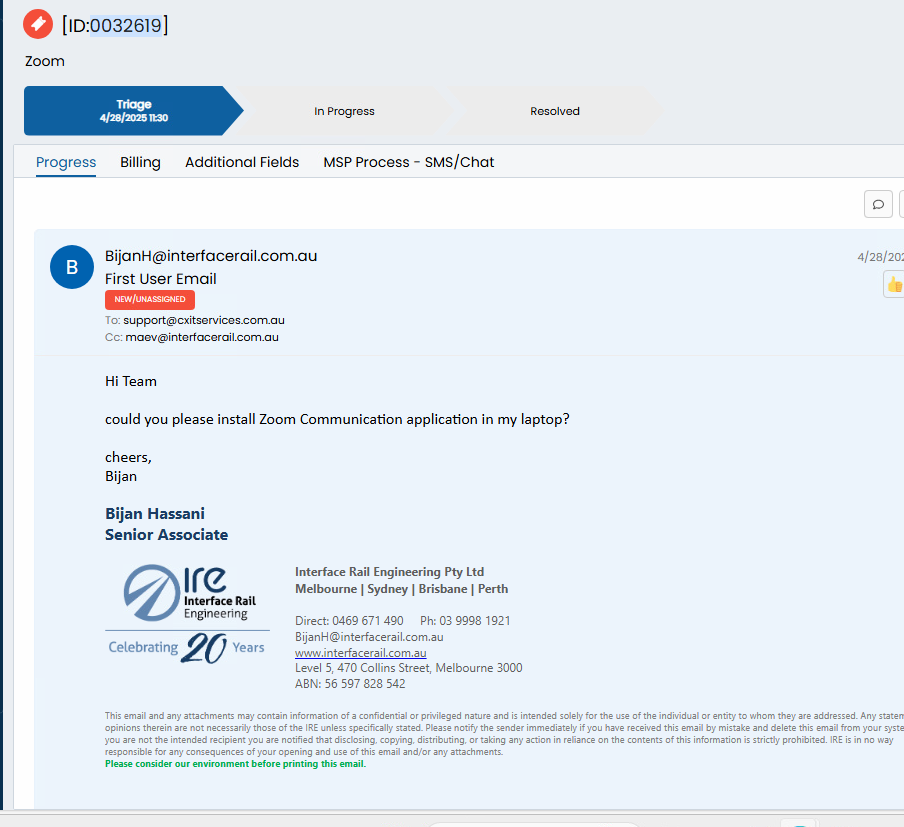The height and width of the screenshot is (827, 904).
Task: Open the Billing tab
Action: pos(140,162)
